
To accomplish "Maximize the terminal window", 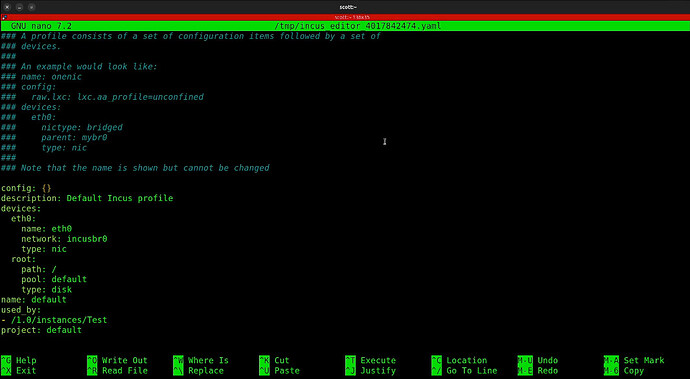I will pos(32,7).
